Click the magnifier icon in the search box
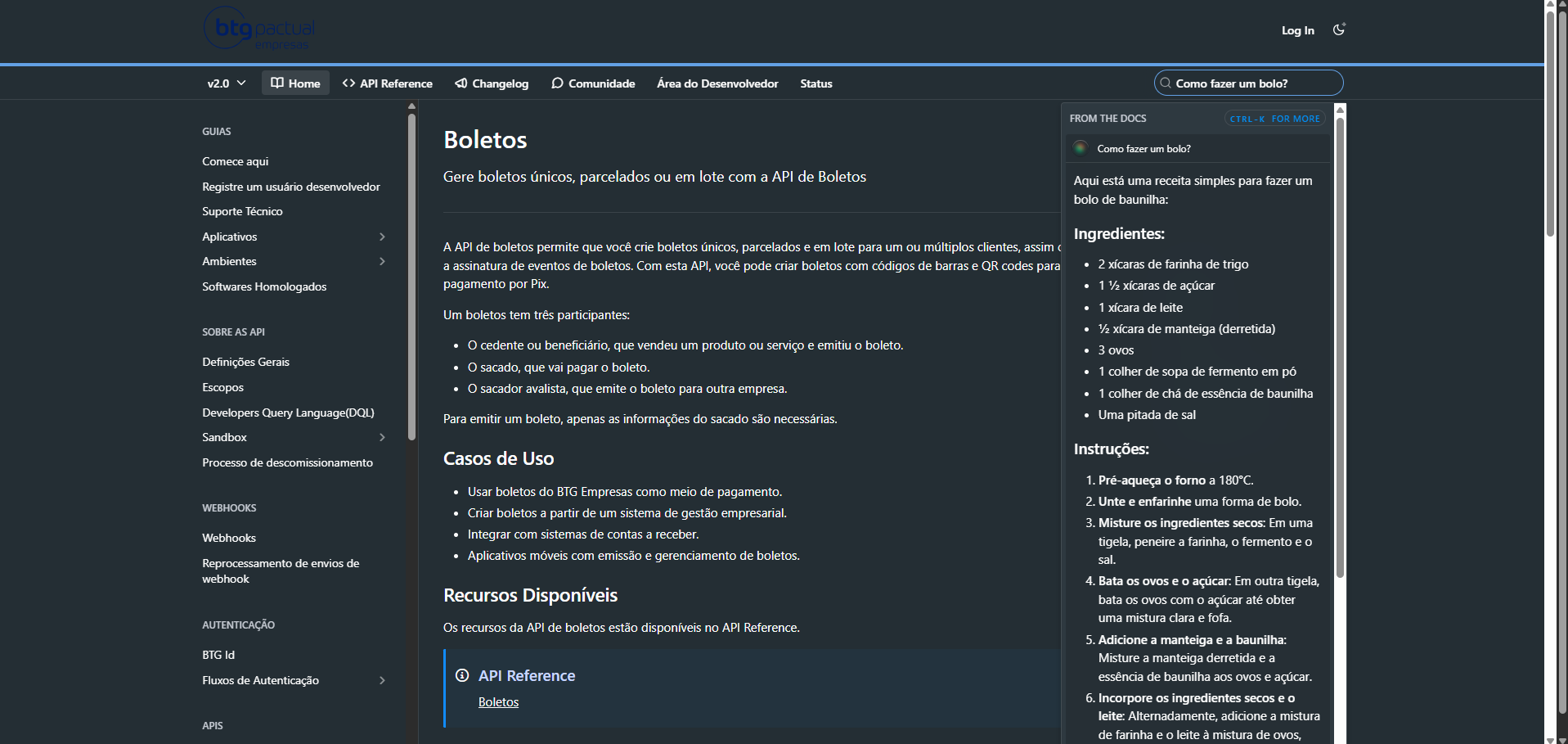Screen dimensions: 1568x744 tap(1166, 83)
